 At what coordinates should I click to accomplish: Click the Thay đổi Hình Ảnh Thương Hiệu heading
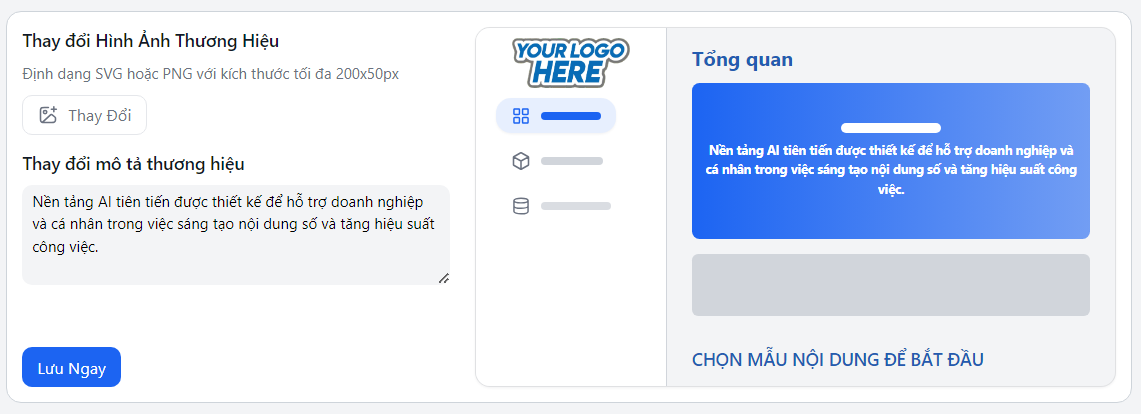pos(150,41)
